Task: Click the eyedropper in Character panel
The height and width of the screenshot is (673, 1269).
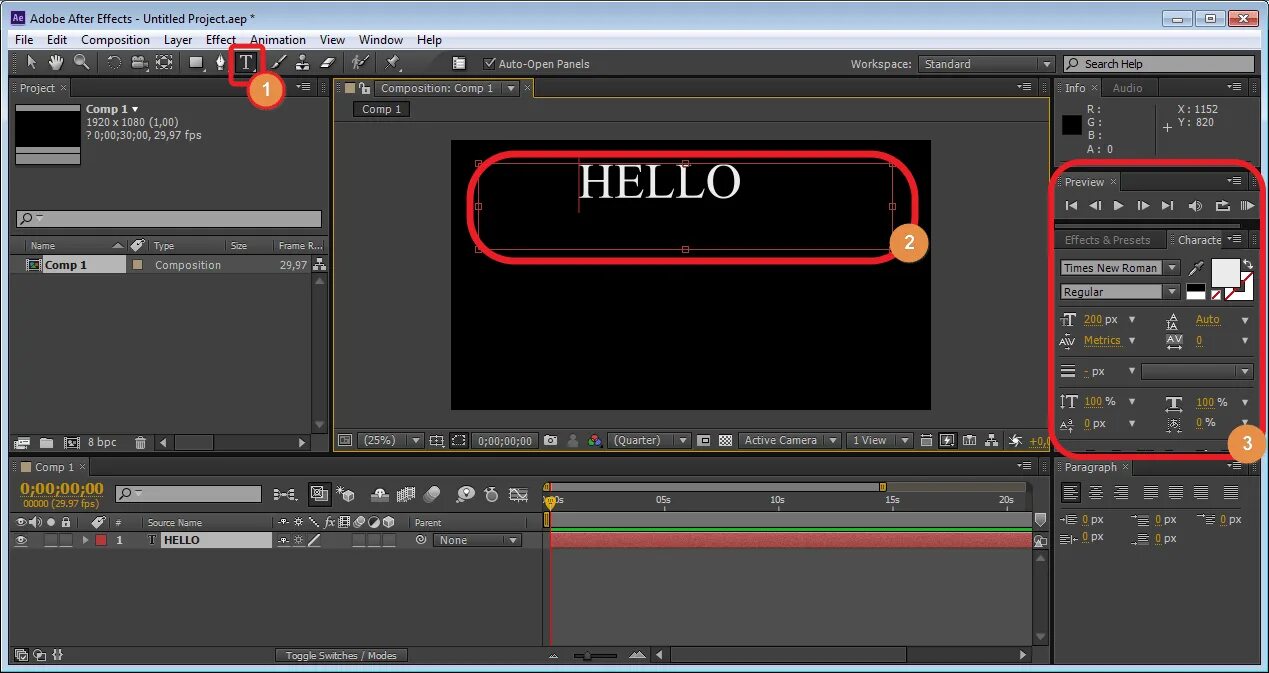Action: 1196,268
